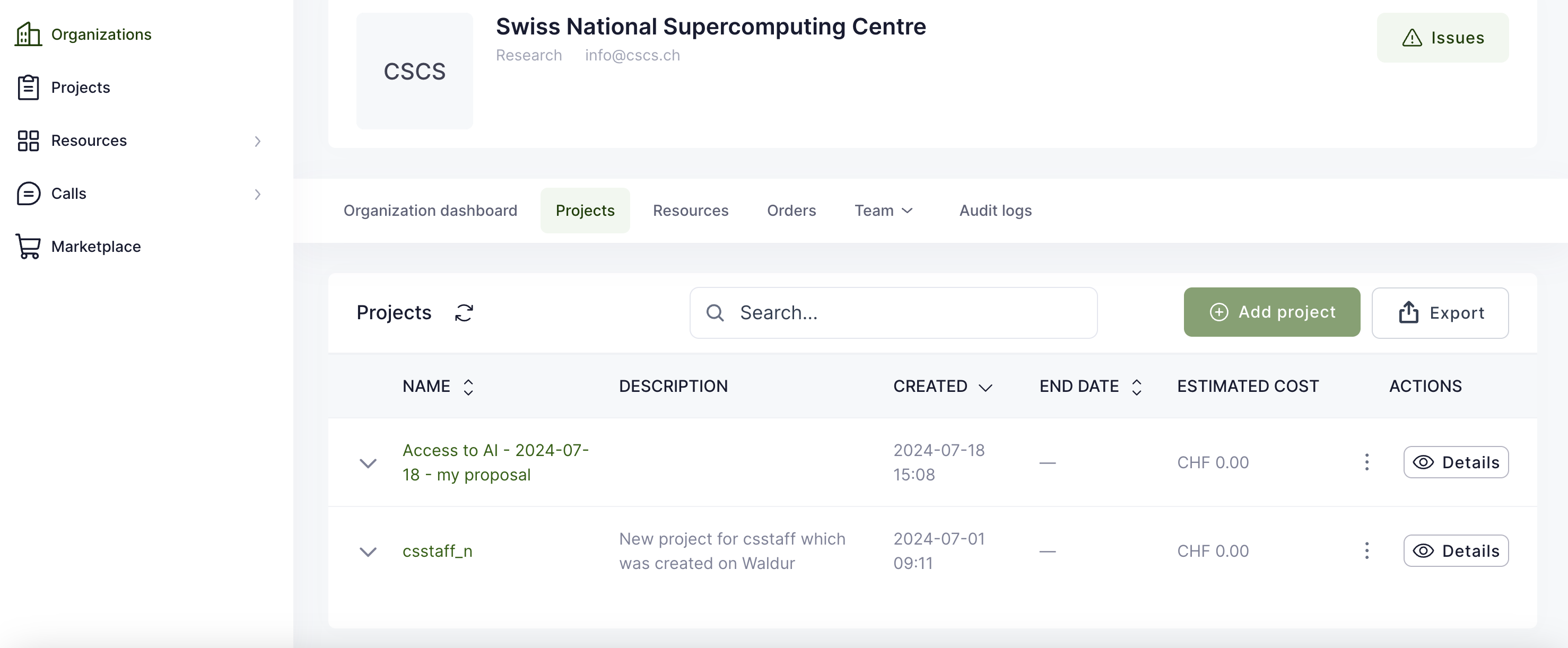
Task: Click CHF 0.00 cost in Access to AI row
Action: tap(1213, 462)
